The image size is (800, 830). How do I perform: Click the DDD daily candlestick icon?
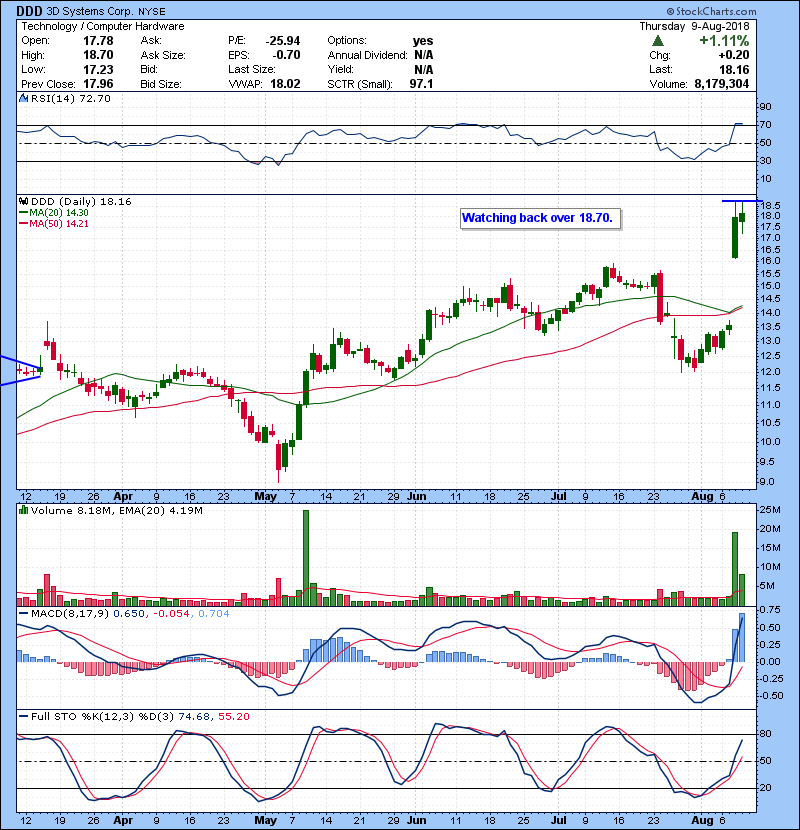(x=23, y=202)
